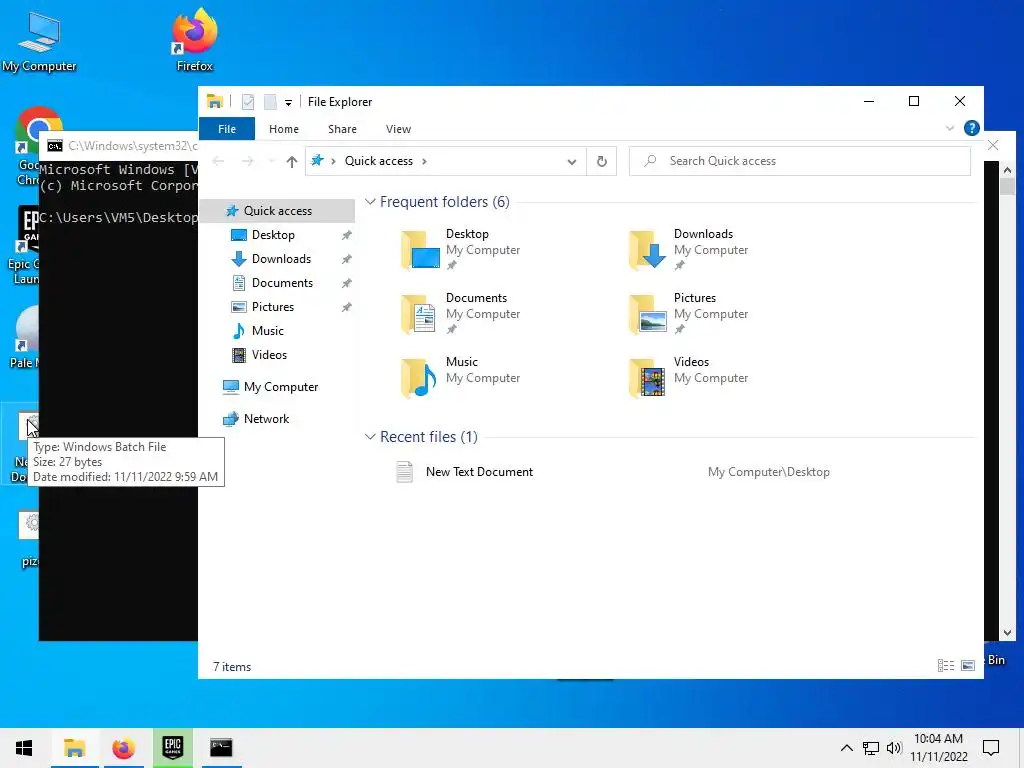Click the Search Quick access field

pyautogui.click(x=799, y=161)
